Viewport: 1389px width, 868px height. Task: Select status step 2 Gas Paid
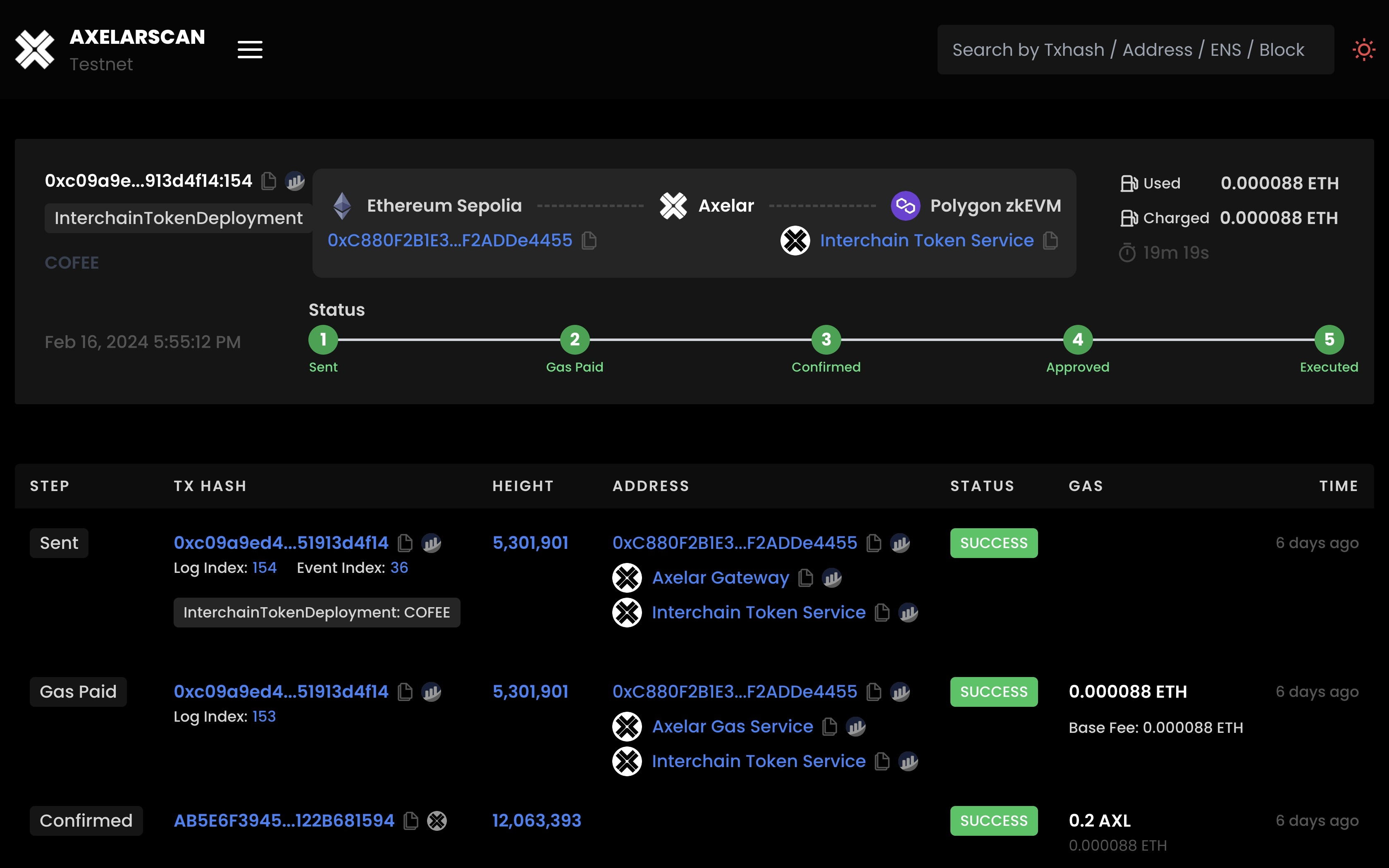[575, 340]
